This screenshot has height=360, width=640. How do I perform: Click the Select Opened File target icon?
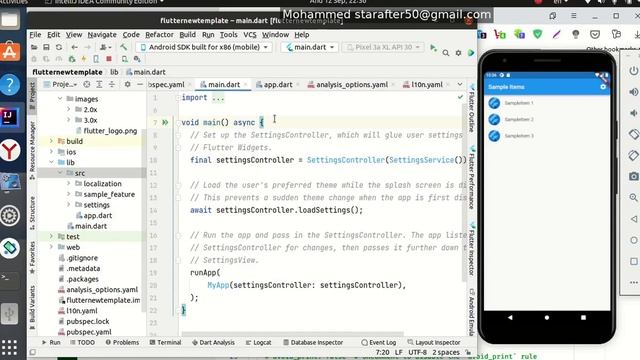pyautogui.click(x=87, y=84)
